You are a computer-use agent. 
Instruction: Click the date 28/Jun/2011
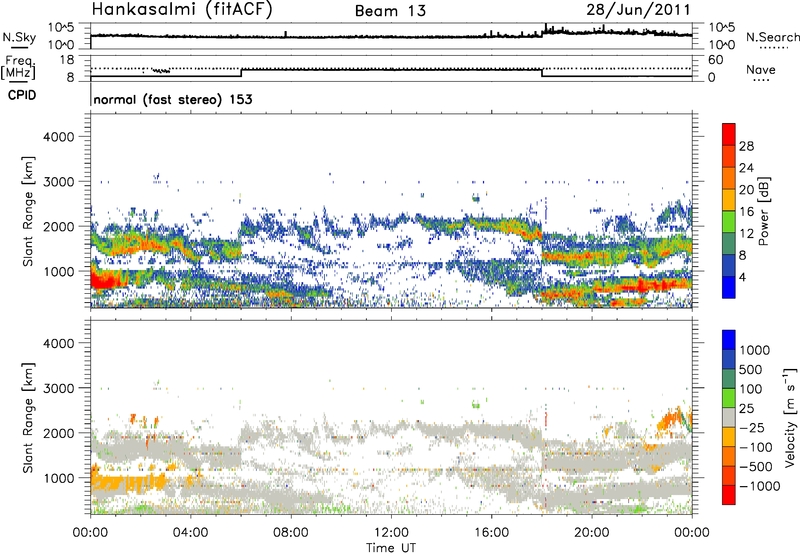pos(638,10)
